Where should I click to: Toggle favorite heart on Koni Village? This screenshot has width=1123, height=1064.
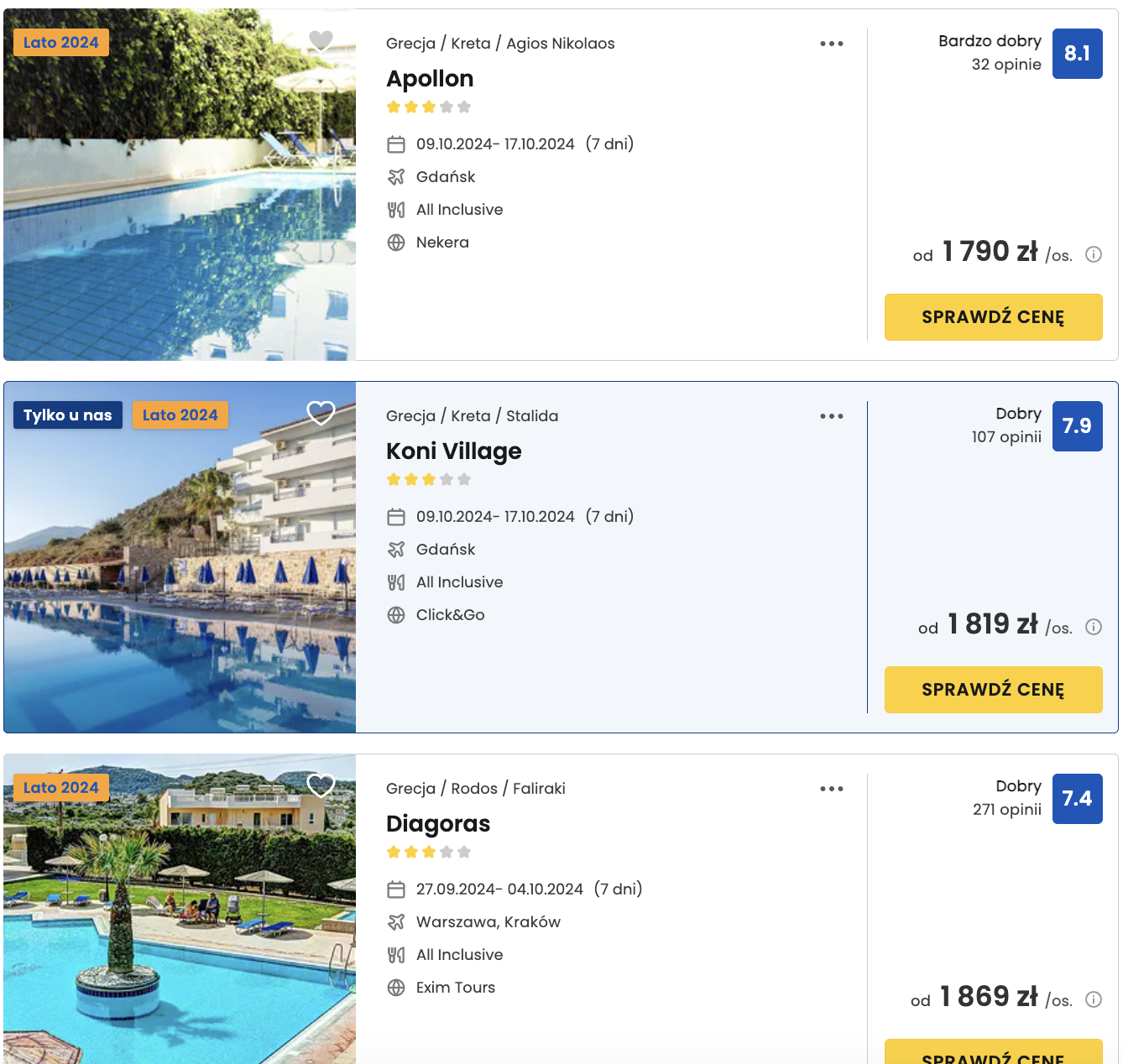[321, 413]
